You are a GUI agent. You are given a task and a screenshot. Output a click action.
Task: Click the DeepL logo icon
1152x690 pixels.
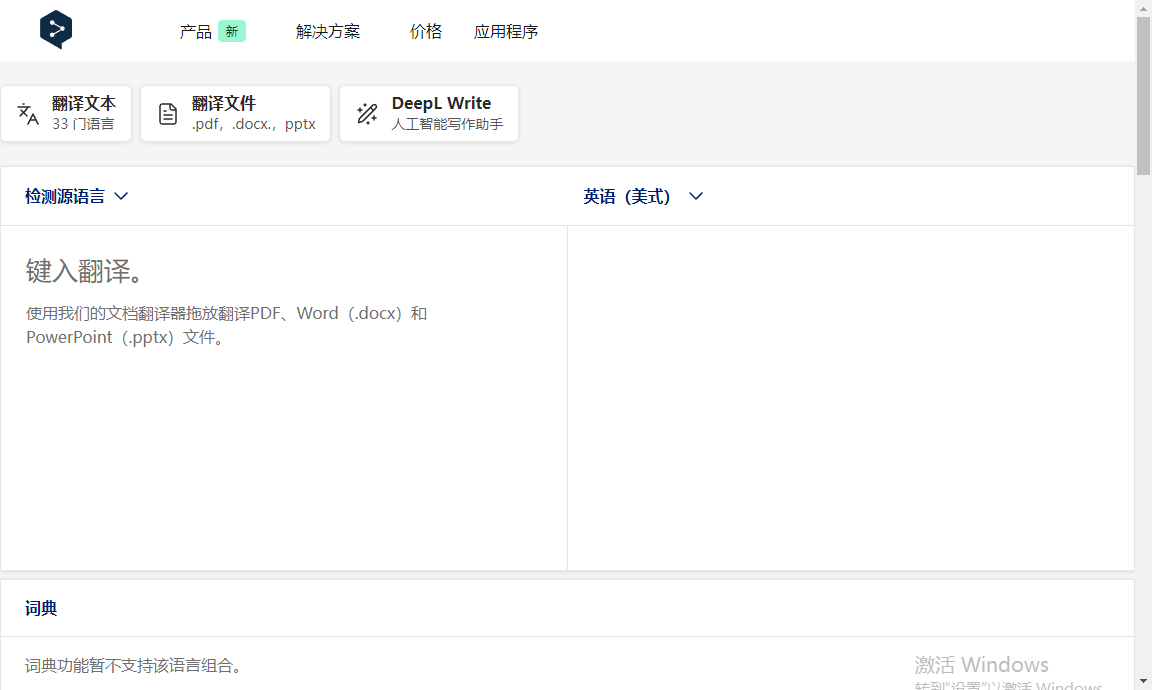pyautogui.click(x=56, y=29)
